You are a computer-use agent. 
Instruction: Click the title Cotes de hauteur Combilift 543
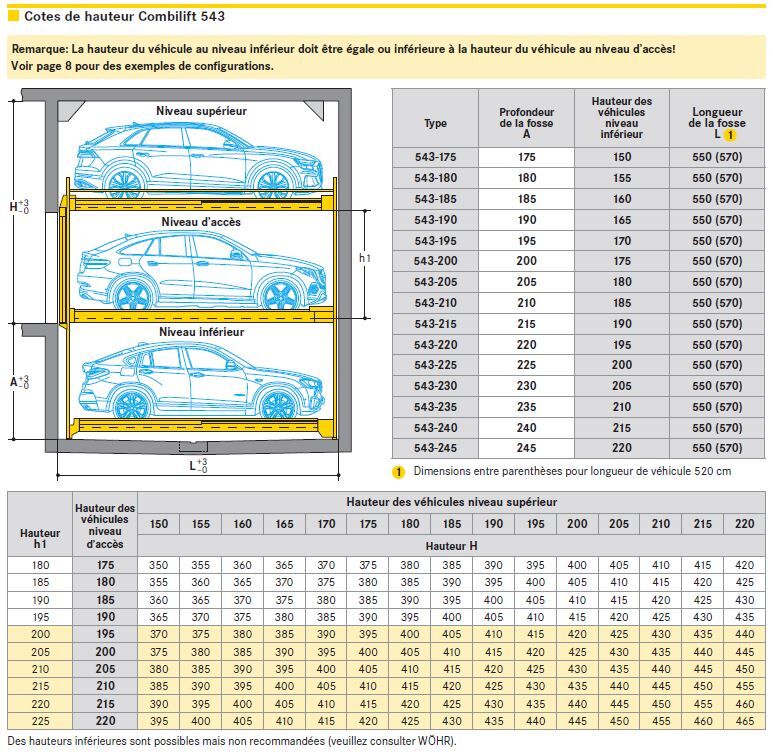coord(124,16)
